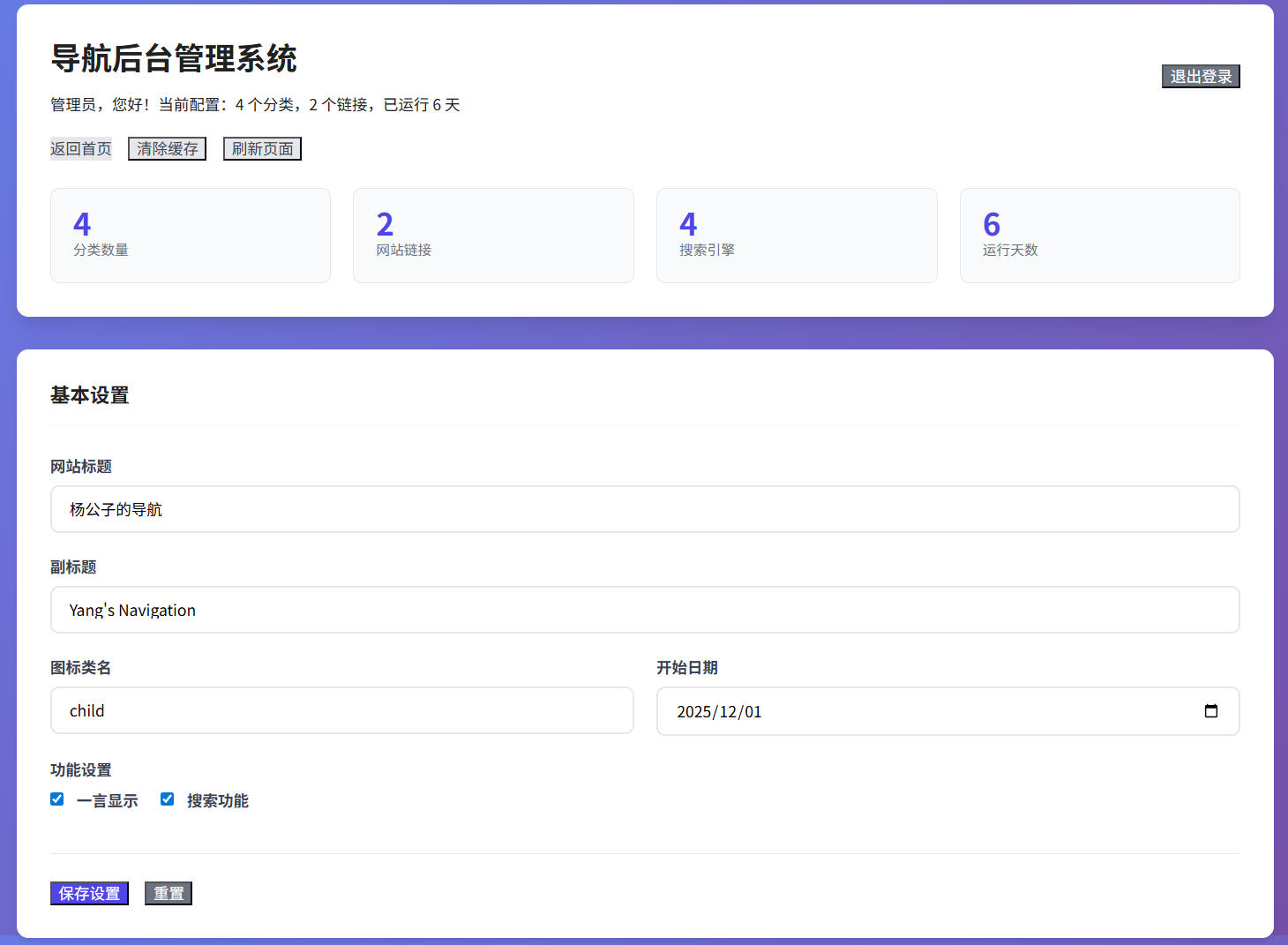Screen dimensions: 1288x945
Task: Open the date picker calendar icon
Action: (x=1210, y=711)
